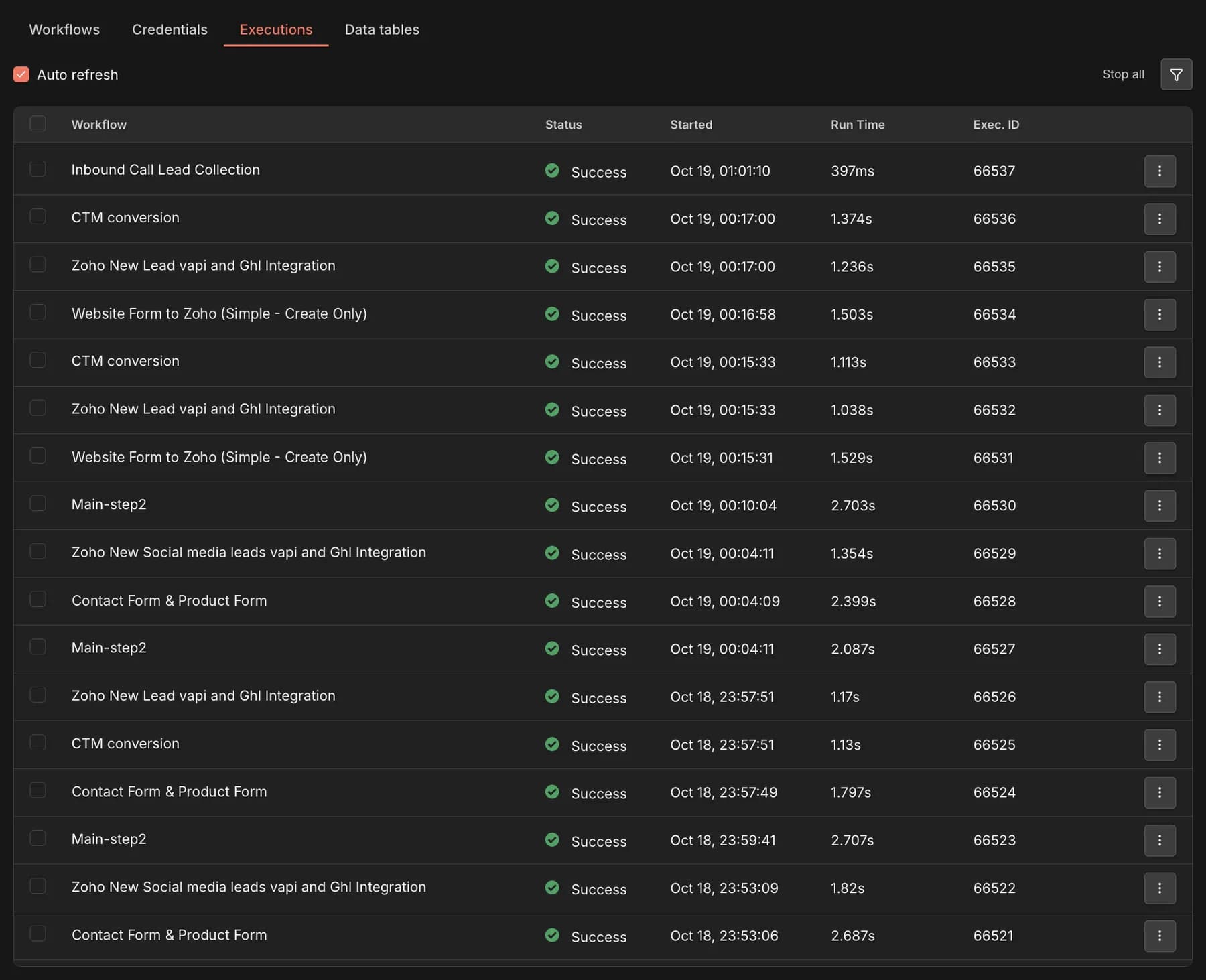
Task: Click the Started column header
Action: click(x=691, y=125)
